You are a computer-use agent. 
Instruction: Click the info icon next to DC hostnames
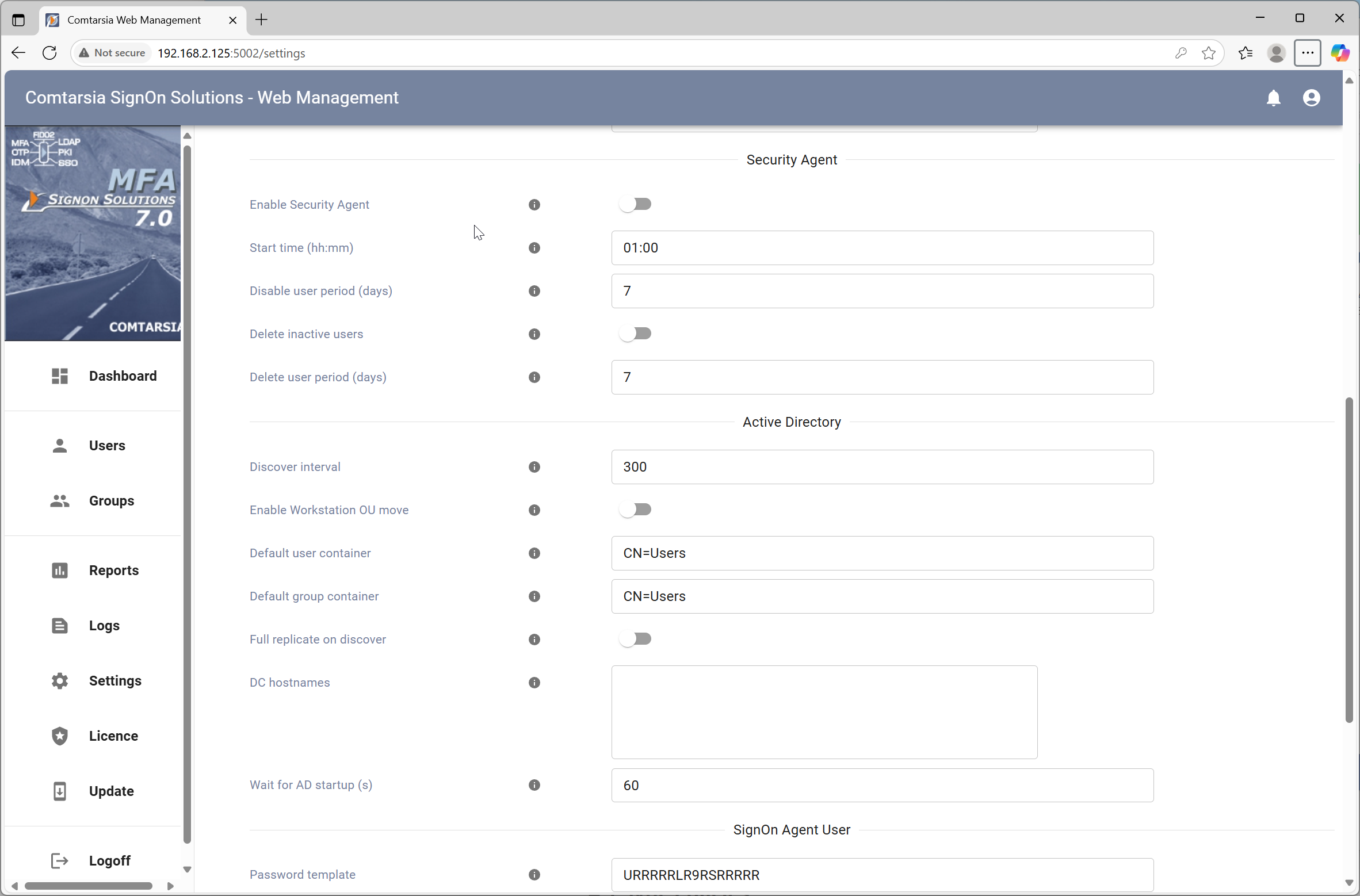click(534, 683)
